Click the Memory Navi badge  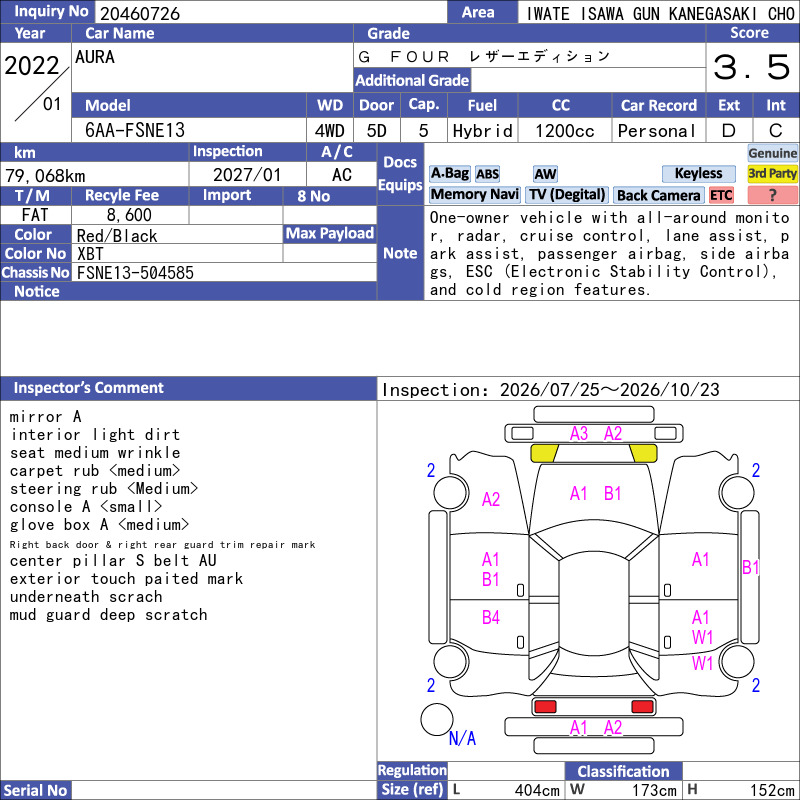point(474,195)
